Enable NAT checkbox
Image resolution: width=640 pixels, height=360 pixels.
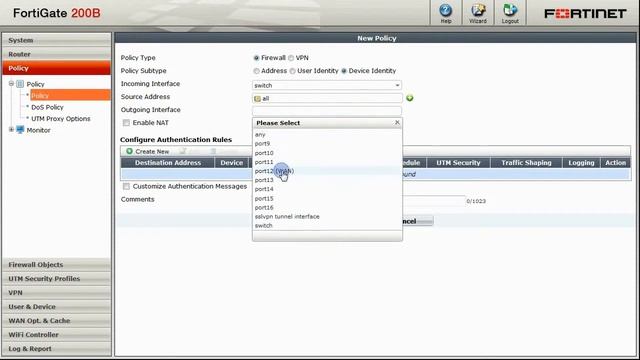(126, 123)
